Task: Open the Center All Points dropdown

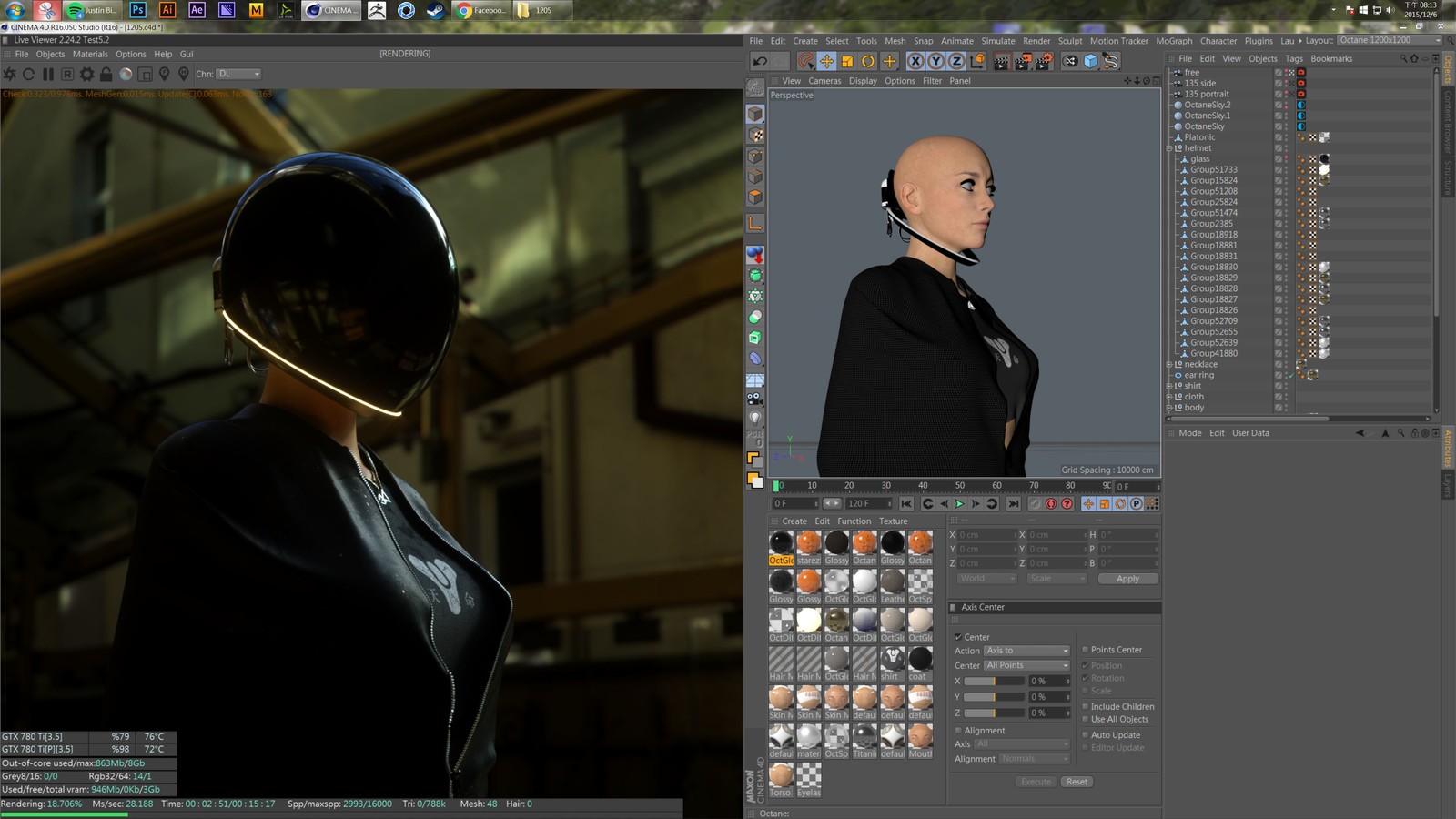Action: 1027,665
